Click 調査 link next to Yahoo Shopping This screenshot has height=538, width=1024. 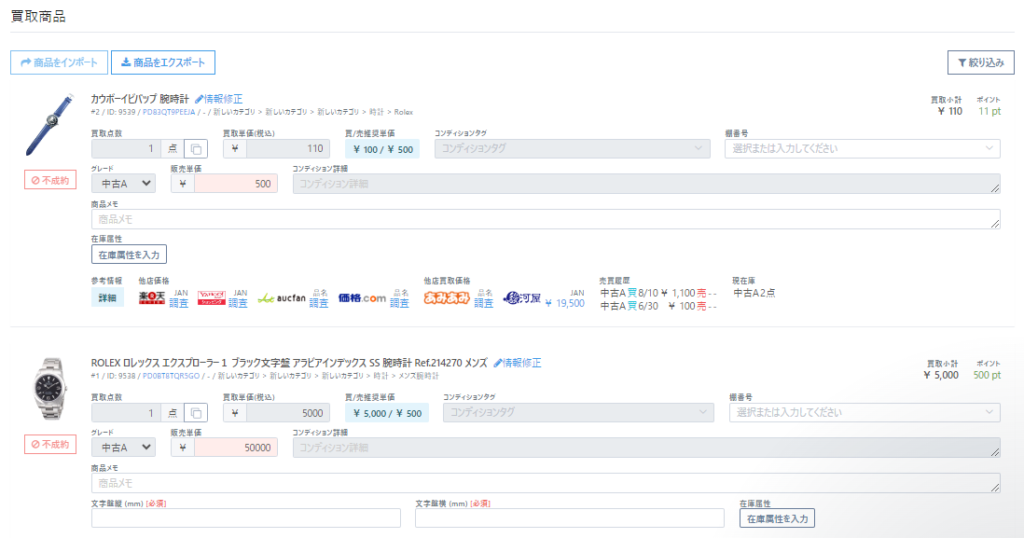238,304
